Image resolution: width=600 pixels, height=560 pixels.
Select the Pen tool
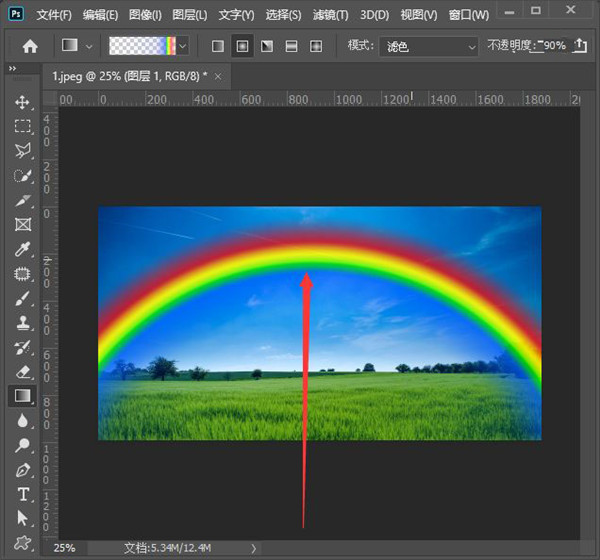(x=22, y=470)
